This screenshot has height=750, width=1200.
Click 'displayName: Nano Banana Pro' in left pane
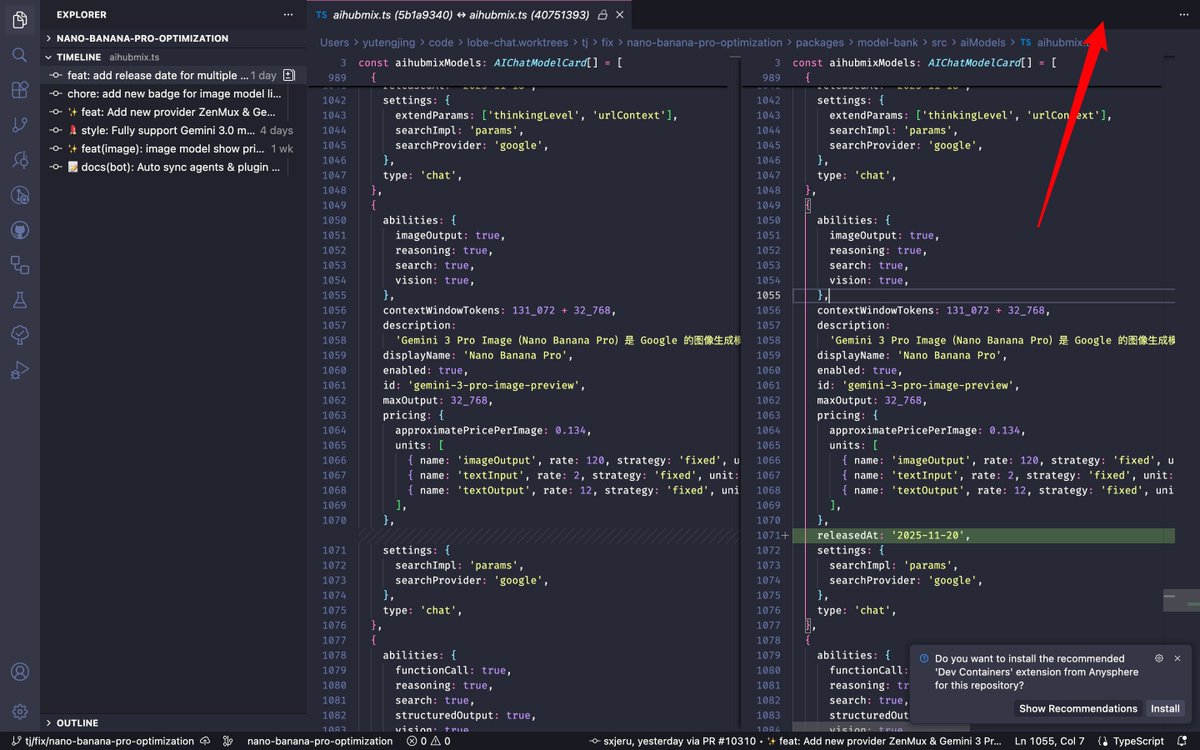tap(476, 355)
